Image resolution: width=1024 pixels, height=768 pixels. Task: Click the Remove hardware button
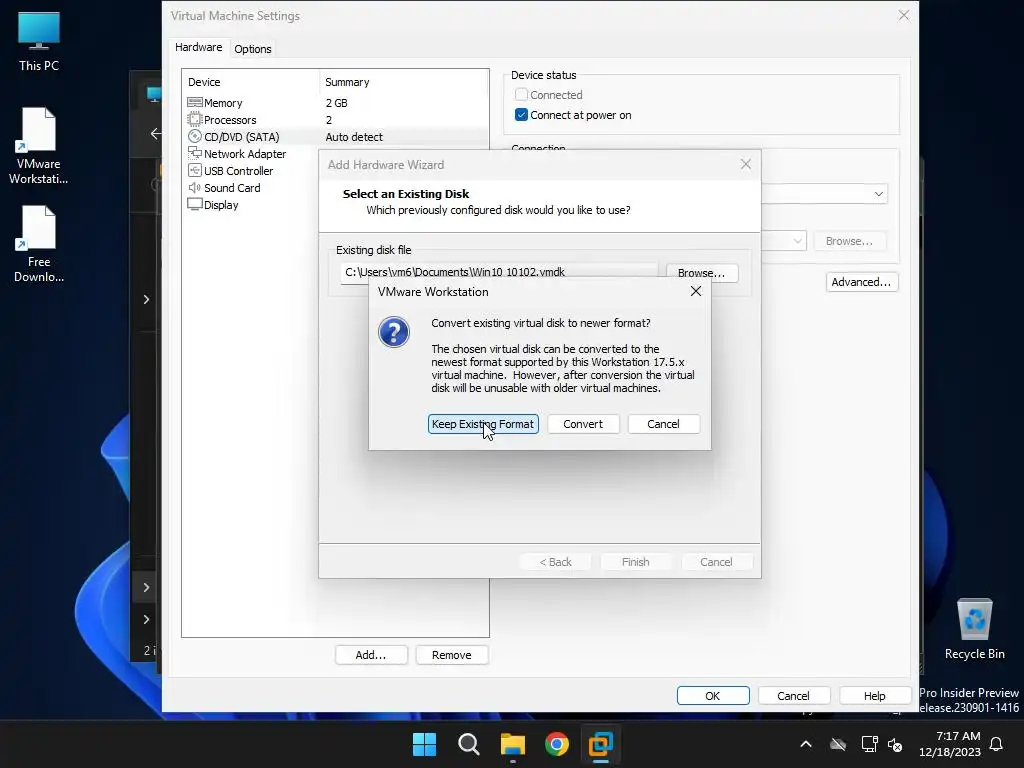click(451, 655)
